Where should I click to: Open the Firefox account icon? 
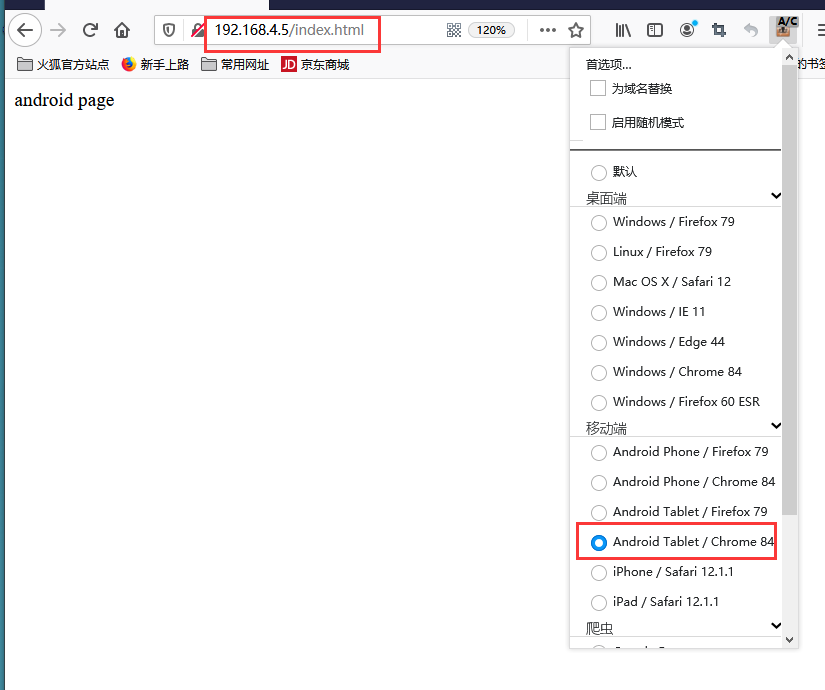pos(687,29)
